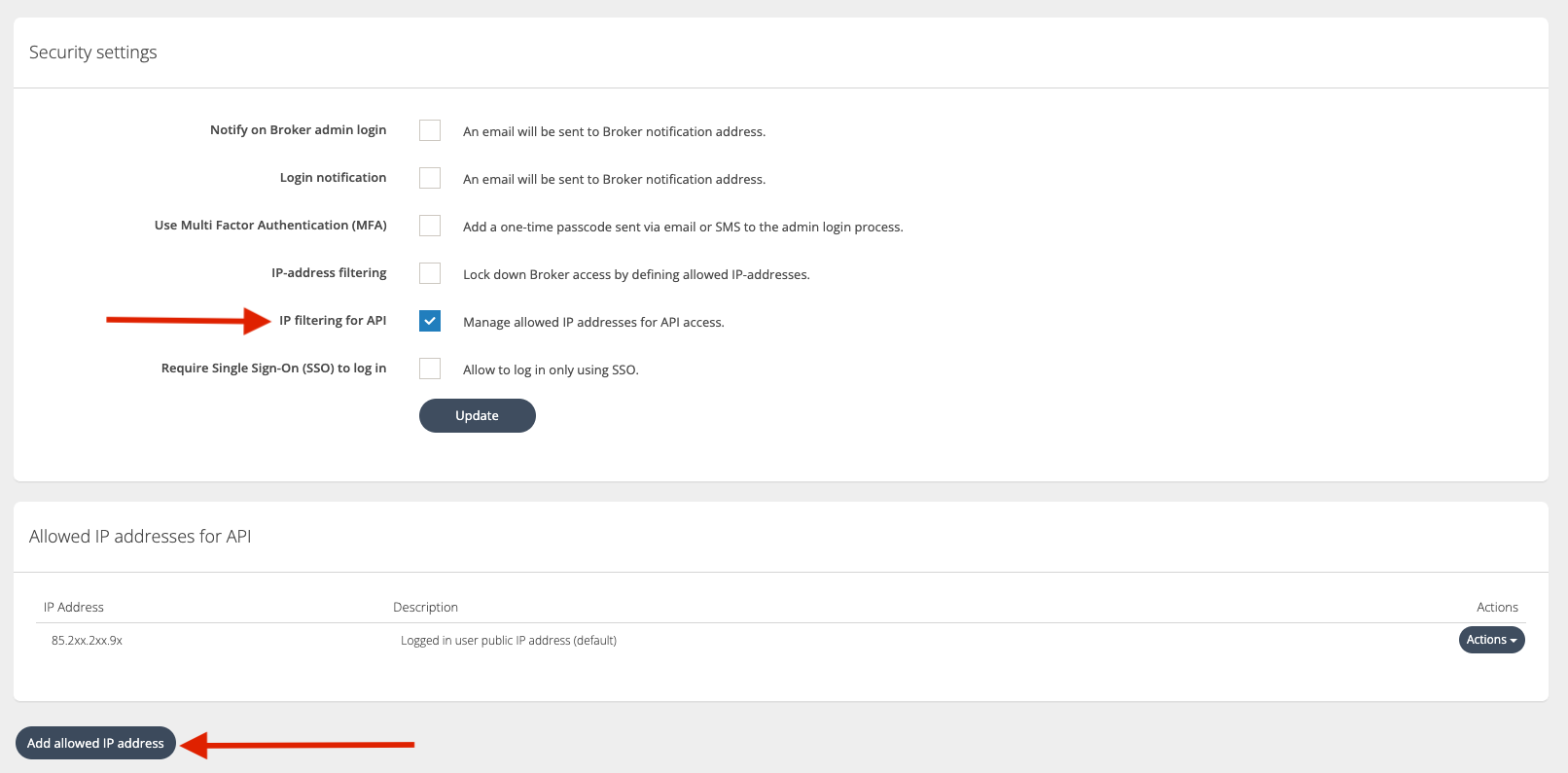Image resolution: width=1568 pixels, height=773 pixels.
Task: Click Add allowed IP address button
Action: pos(95,743)
